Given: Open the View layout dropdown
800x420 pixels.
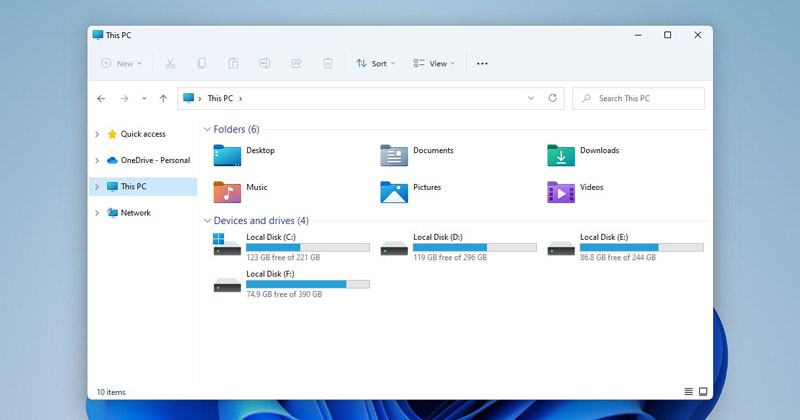Looking at the screenshot, I should click(434, 63).
